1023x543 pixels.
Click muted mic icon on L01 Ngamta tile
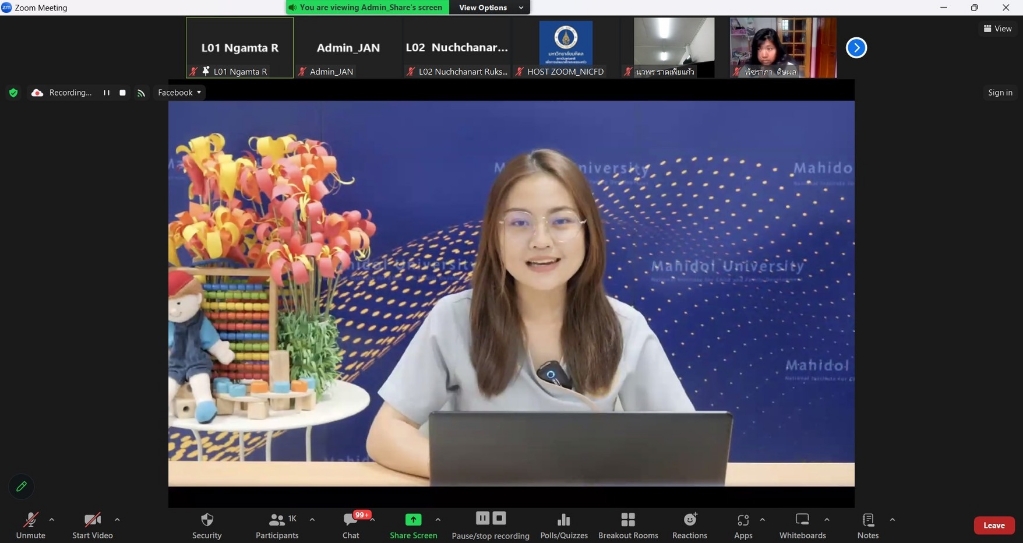click(194, 71)
